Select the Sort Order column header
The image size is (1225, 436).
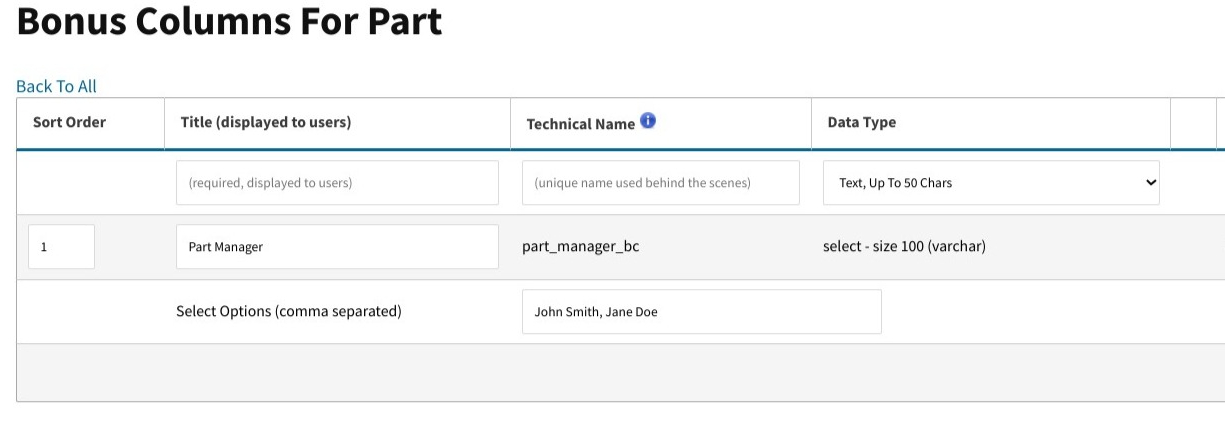[x=69, y=122]
